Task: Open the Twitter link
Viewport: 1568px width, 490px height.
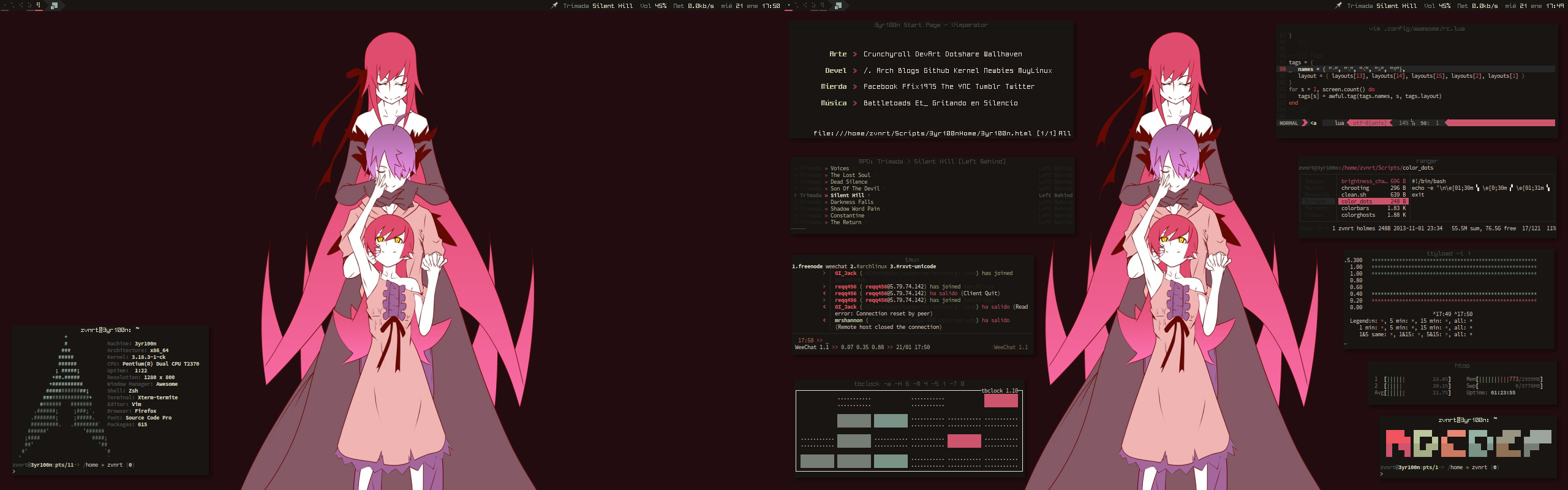Action: click(1020, 86)
